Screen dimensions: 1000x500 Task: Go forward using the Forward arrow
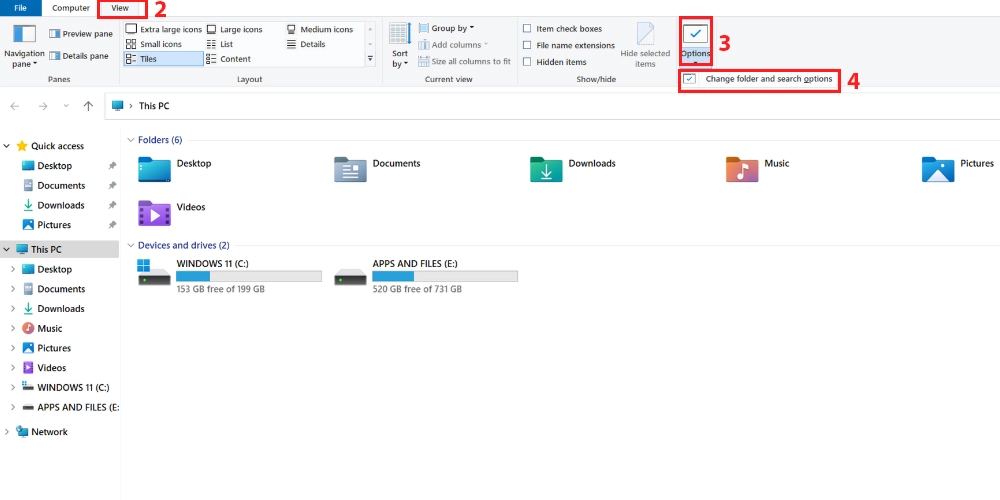click(x=43, y=107)
